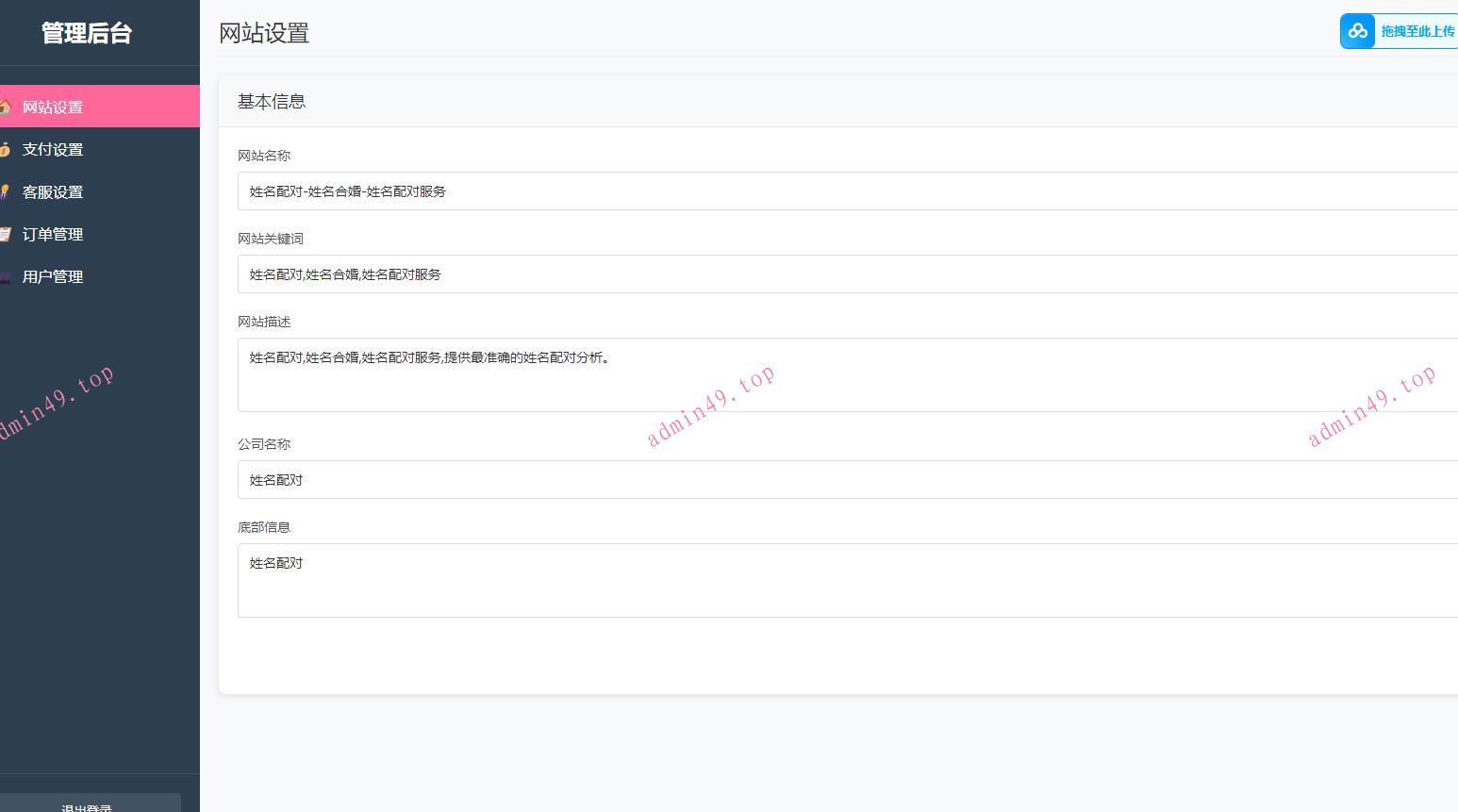Switch to the 订单管理 page
The height and width of the screenshot is (812, 1458).
53,234
